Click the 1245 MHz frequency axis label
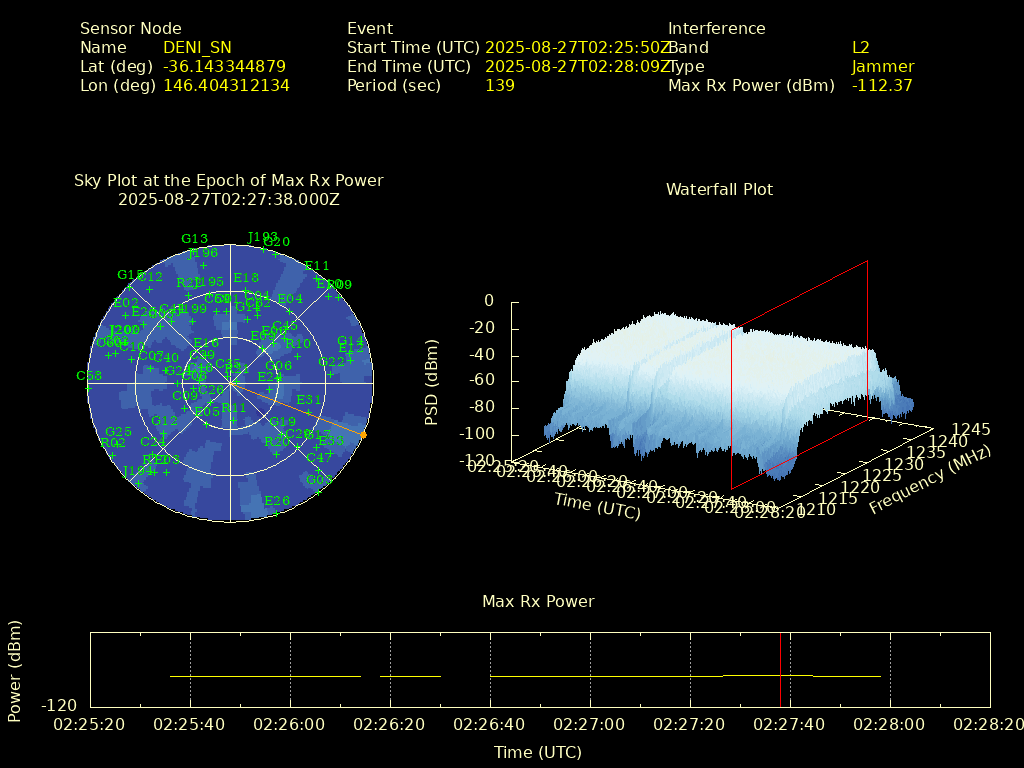This screenshot has width=1024, height=768. tap(971, 430)
